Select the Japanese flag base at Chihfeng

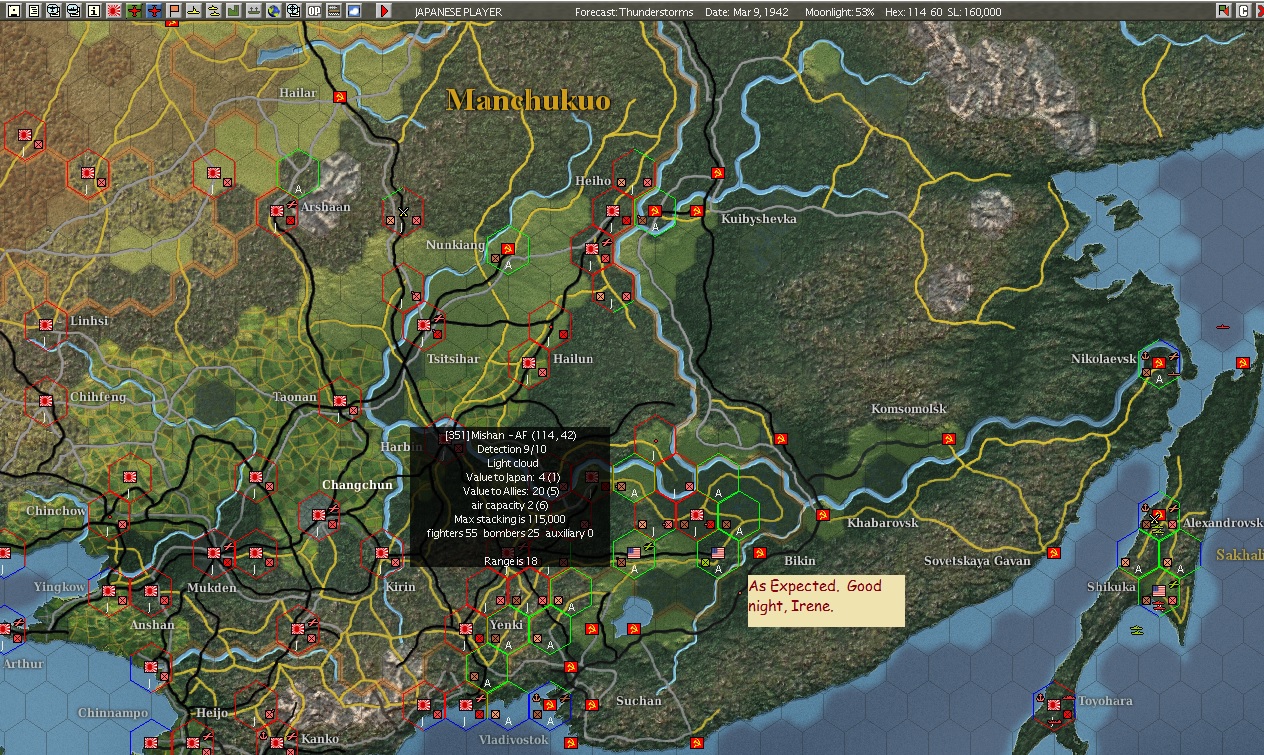click(46, 401)
